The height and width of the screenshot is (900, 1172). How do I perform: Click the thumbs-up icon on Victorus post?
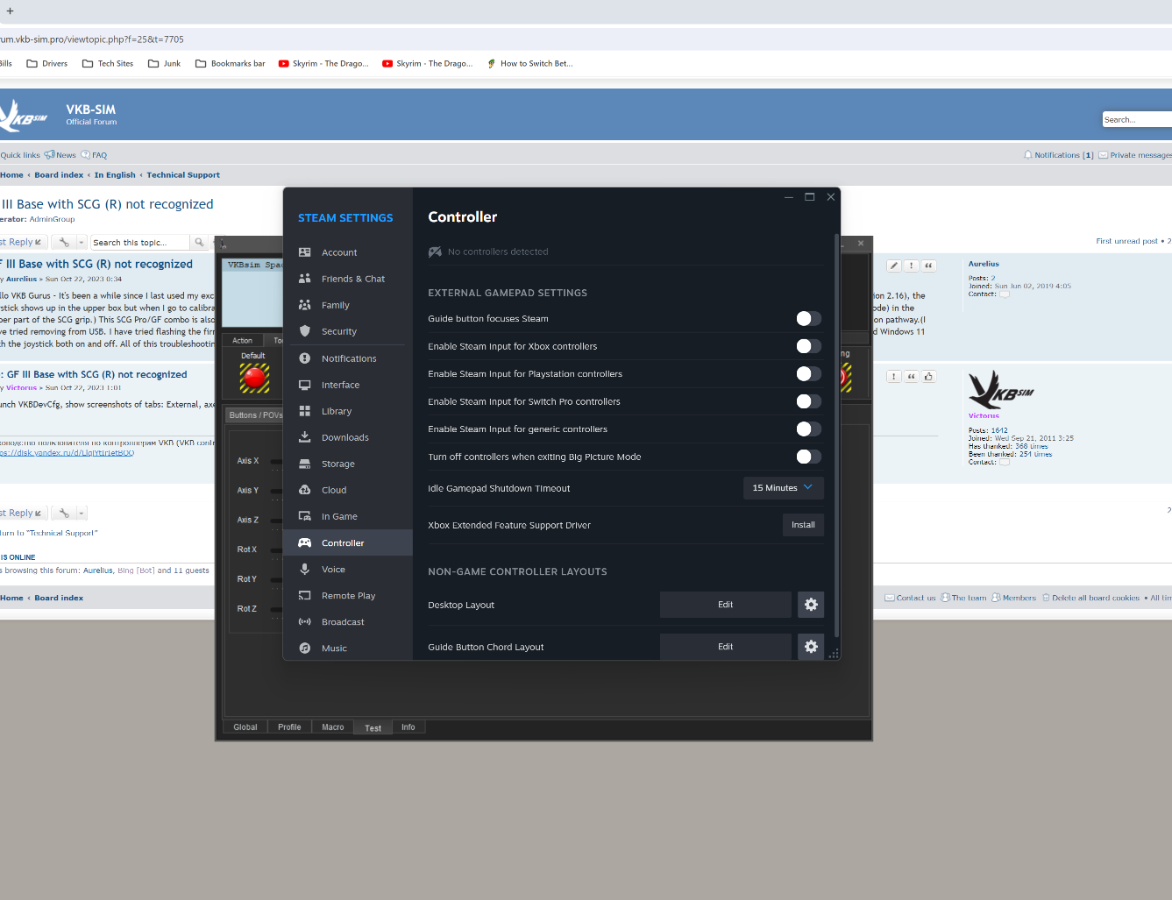(928, 377)
